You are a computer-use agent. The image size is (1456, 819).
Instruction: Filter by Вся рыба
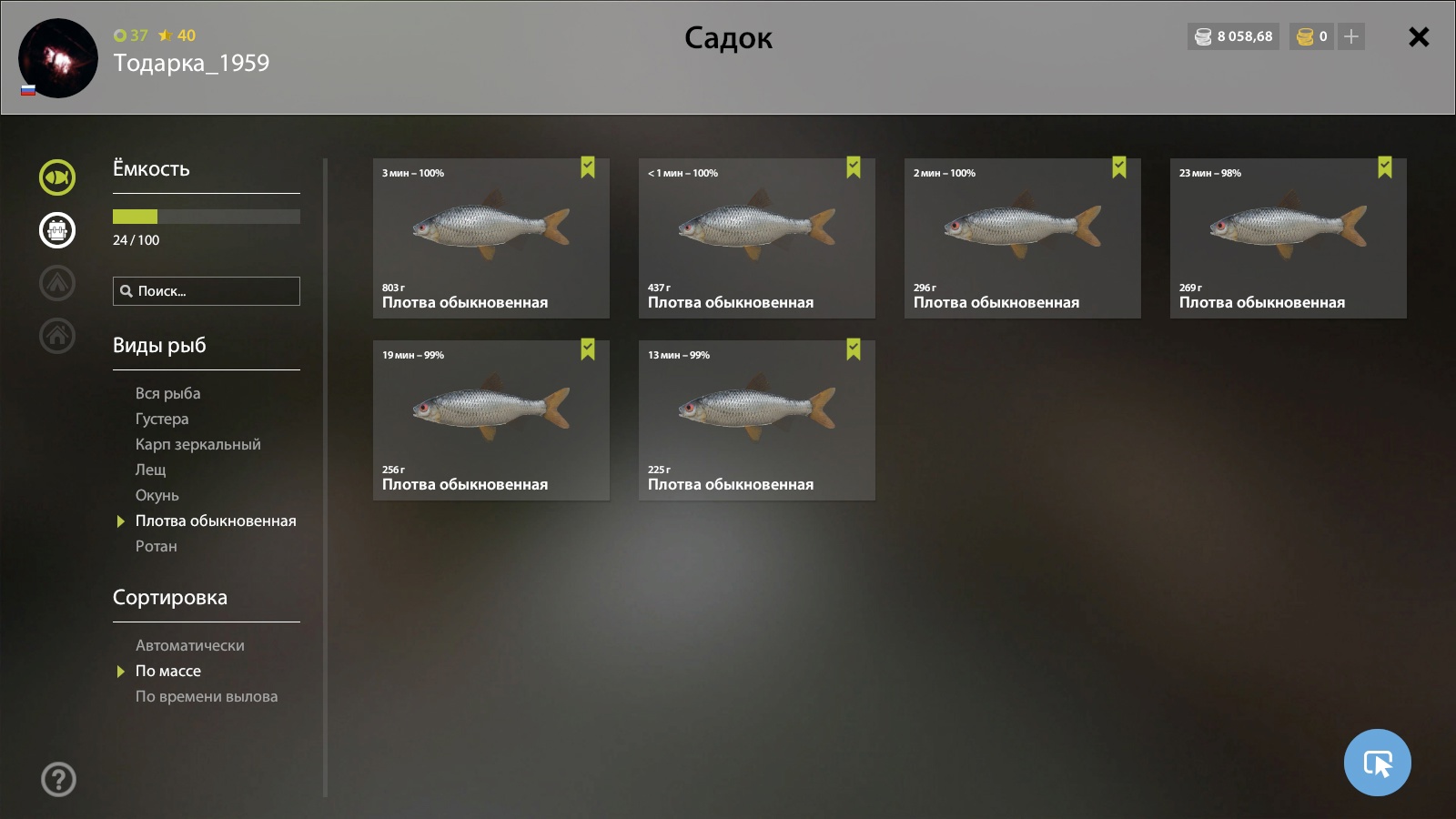[x=168, y=393]
